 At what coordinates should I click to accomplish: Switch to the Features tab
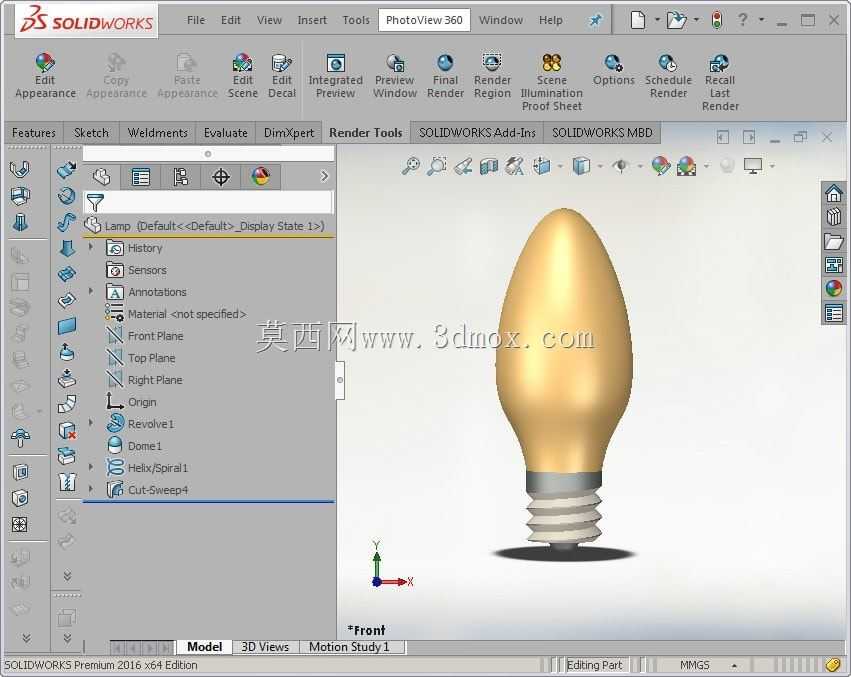click(x=34, y=132)
